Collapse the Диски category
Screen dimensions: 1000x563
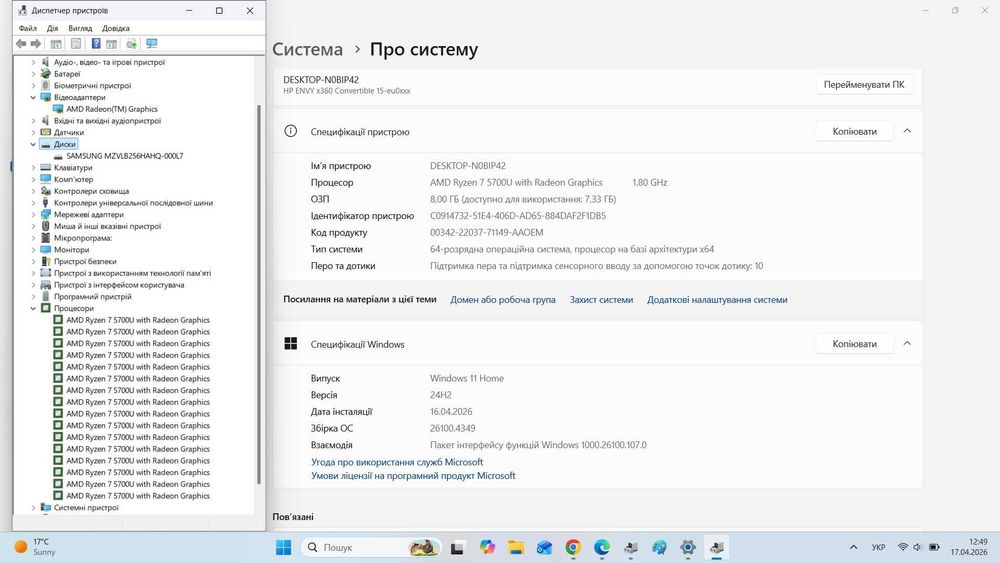click(33, 144)
